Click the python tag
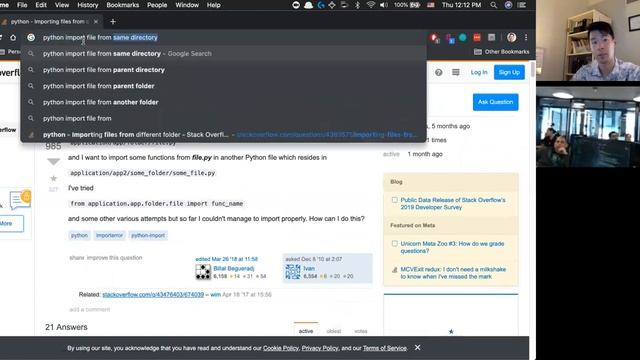 pos(79,236)
